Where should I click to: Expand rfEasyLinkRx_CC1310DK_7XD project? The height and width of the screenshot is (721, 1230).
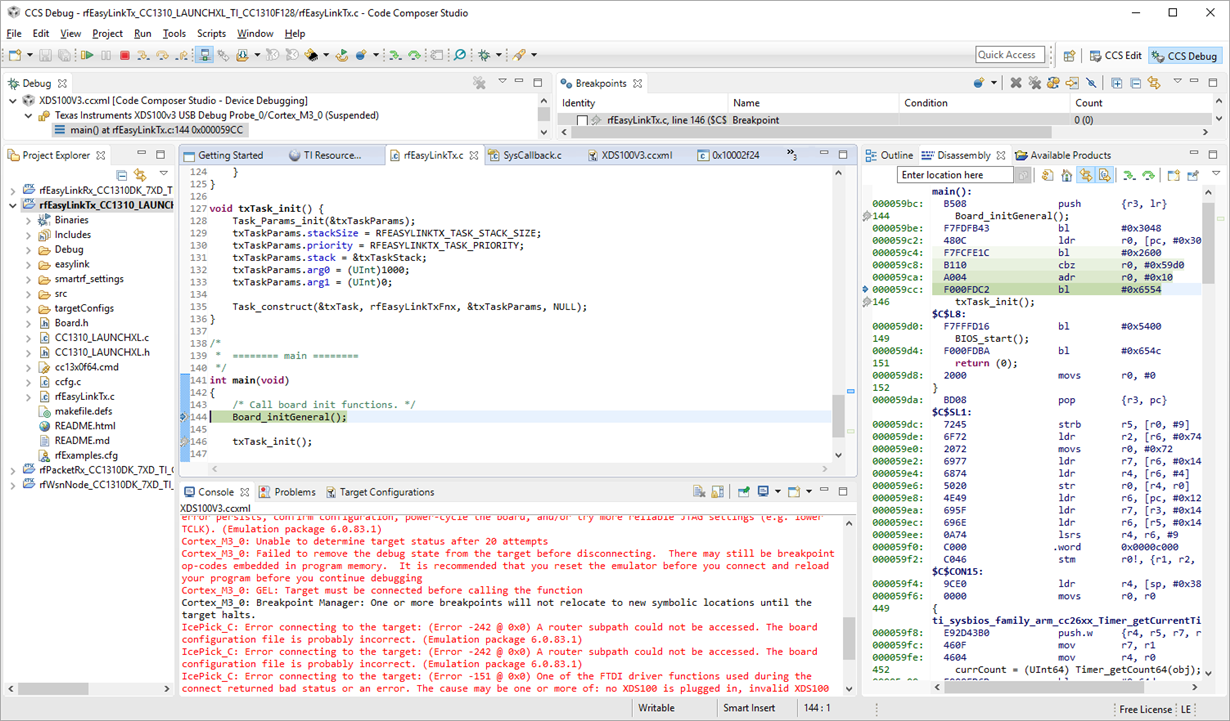pyautogui.click(x=14, y=190)
